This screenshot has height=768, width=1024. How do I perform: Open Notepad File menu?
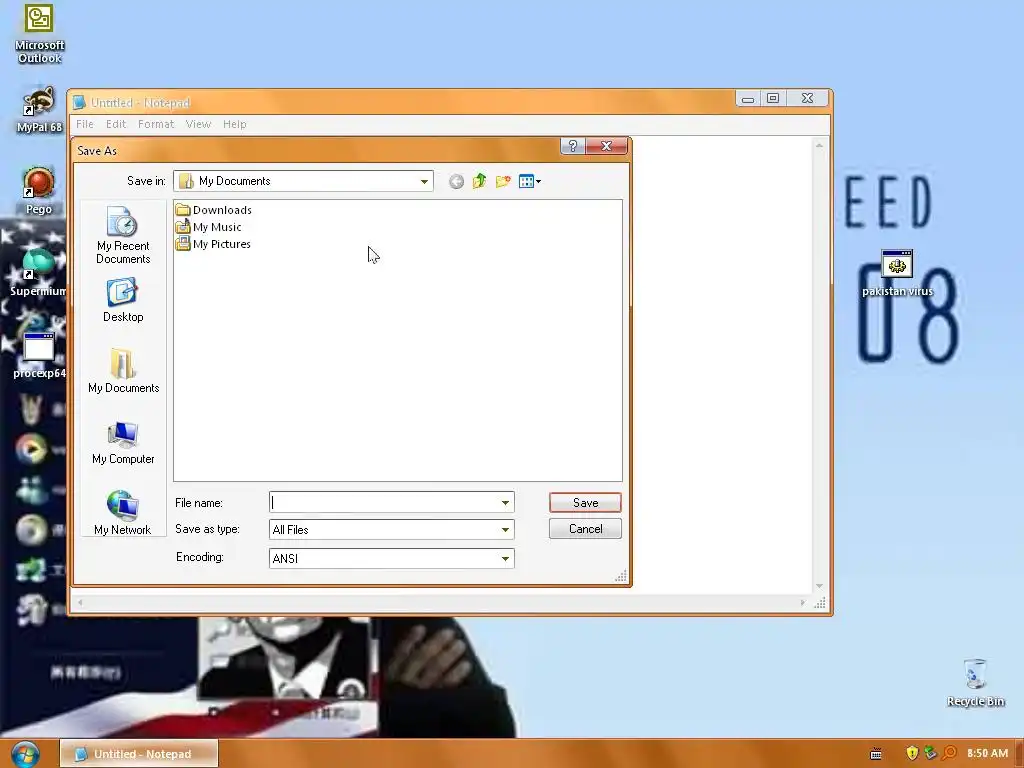tap(84, 124)
